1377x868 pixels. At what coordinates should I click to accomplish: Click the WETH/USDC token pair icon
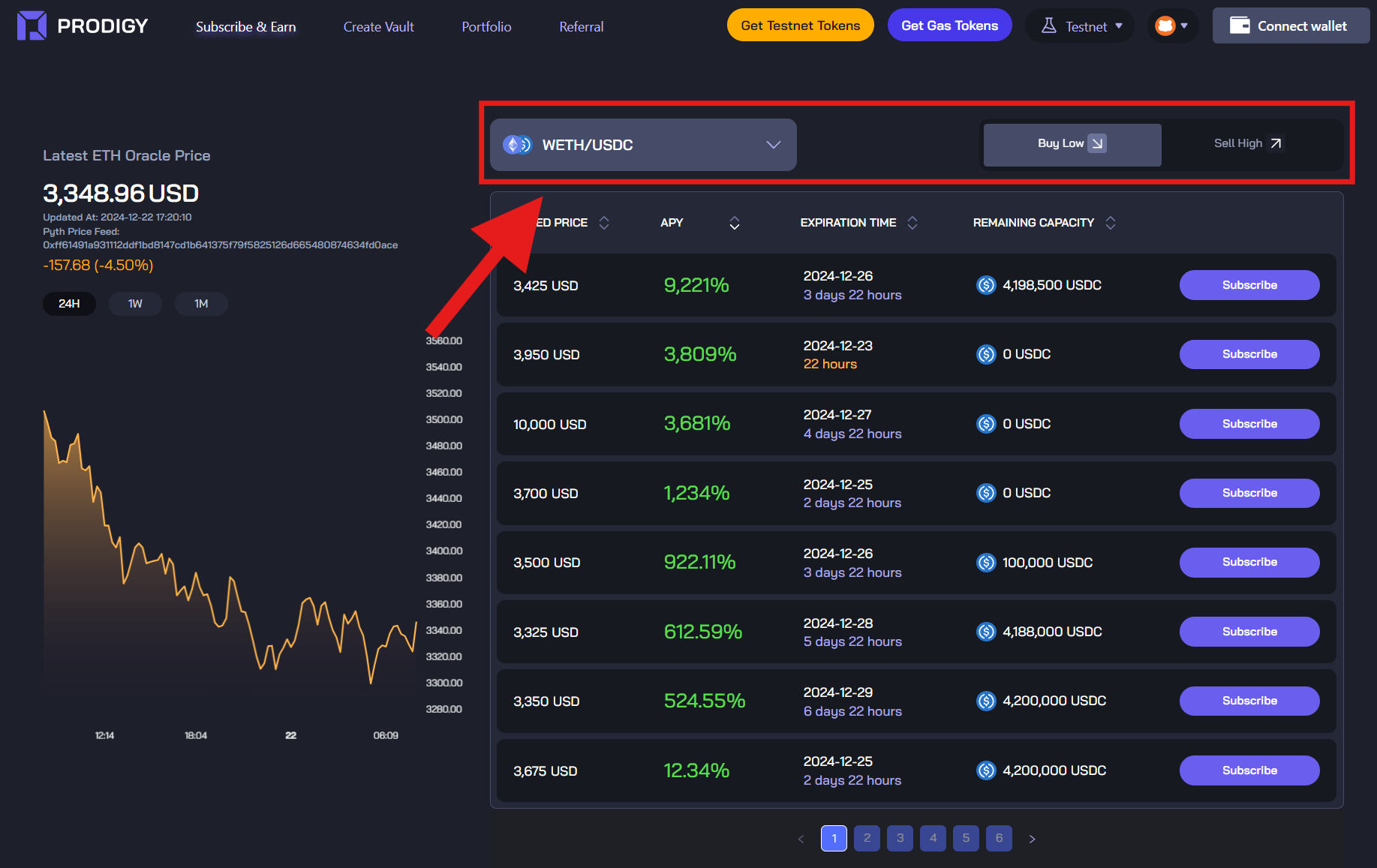pyautogui.click(x=517, y=145)
